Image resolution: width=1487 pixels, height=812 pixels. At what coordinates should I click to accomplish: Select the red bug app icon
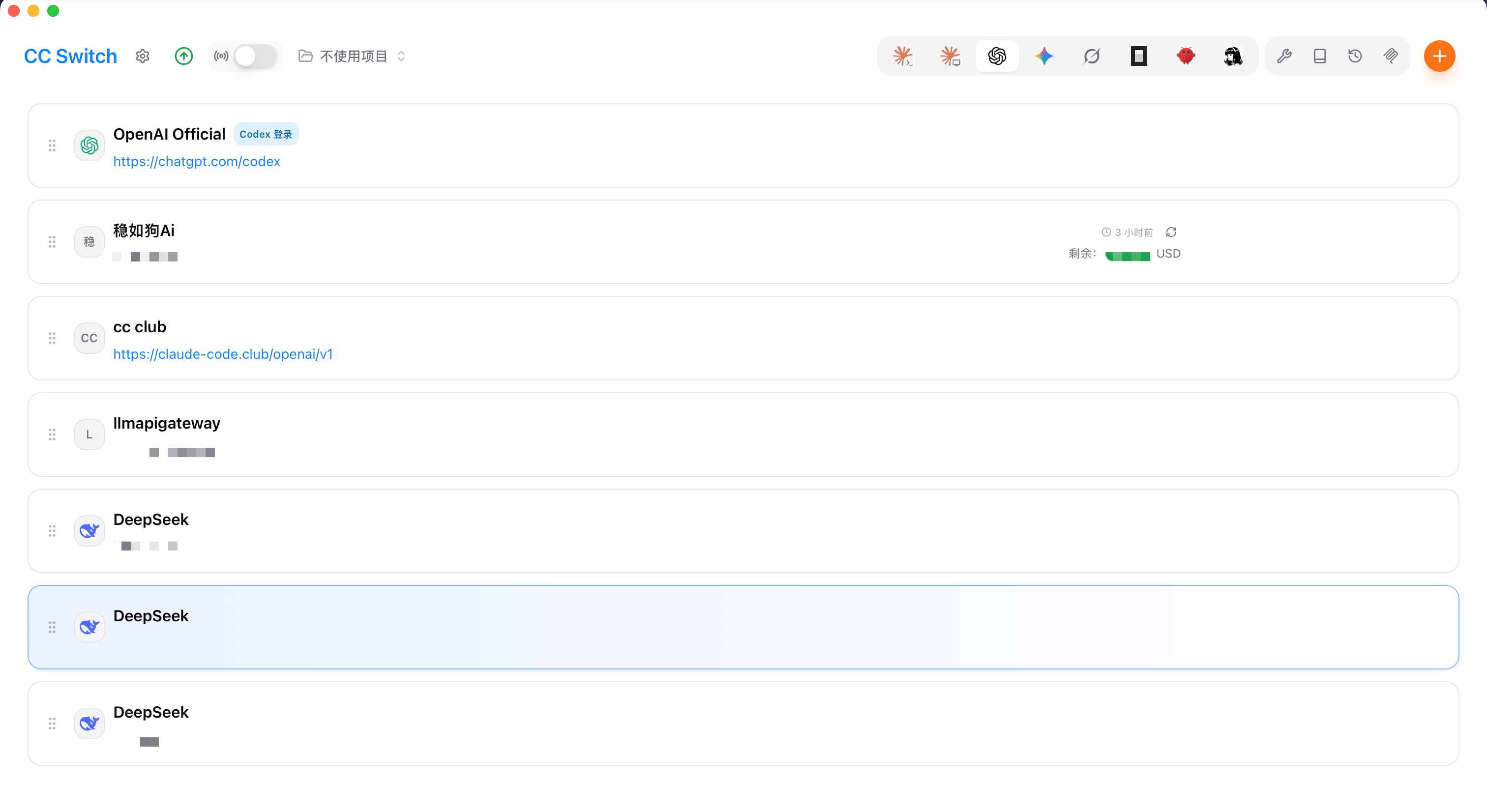[x=1186, y=56]
